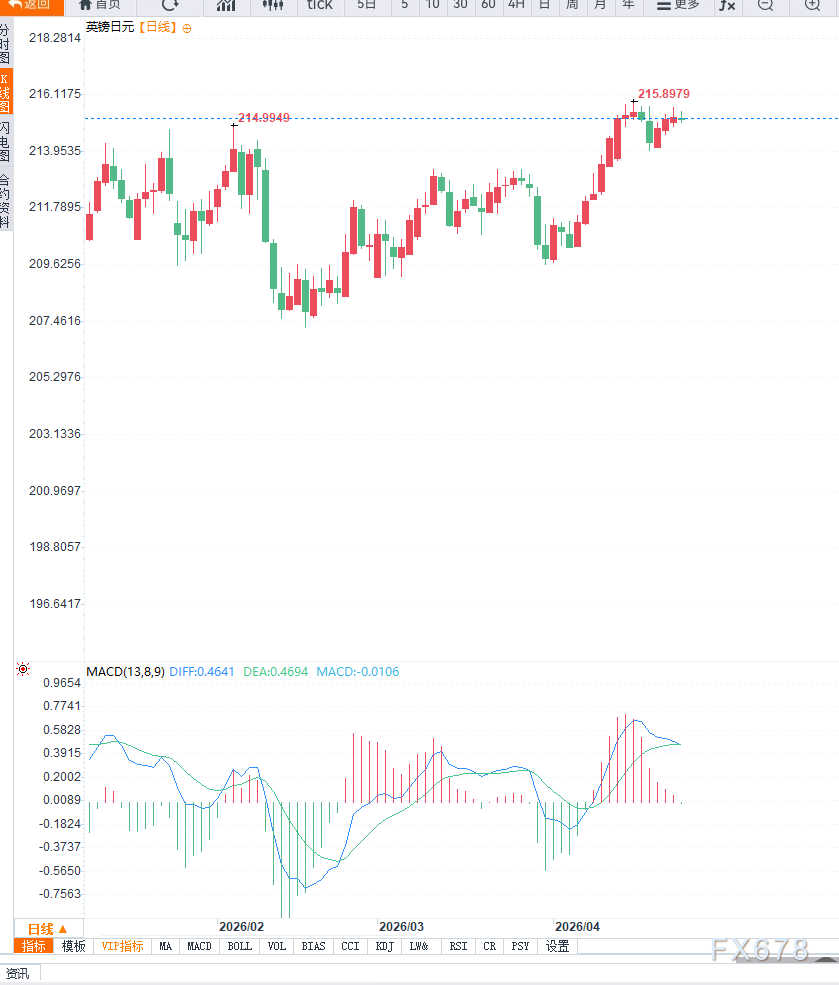Click the refresh icon in top toolbar
Image resolution: width=839 pixels, height=985 pixels.
(170, 5)
